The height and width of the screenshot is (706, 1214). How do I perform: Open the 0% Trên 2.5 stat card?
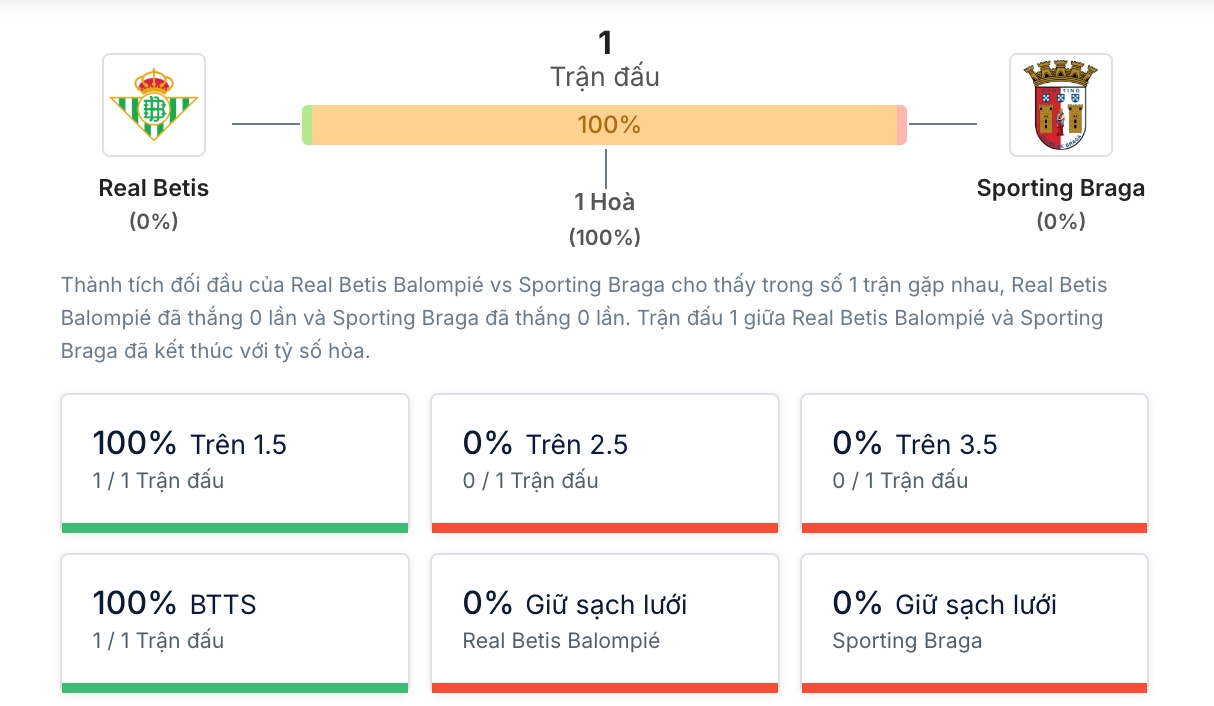coord(604,462)
